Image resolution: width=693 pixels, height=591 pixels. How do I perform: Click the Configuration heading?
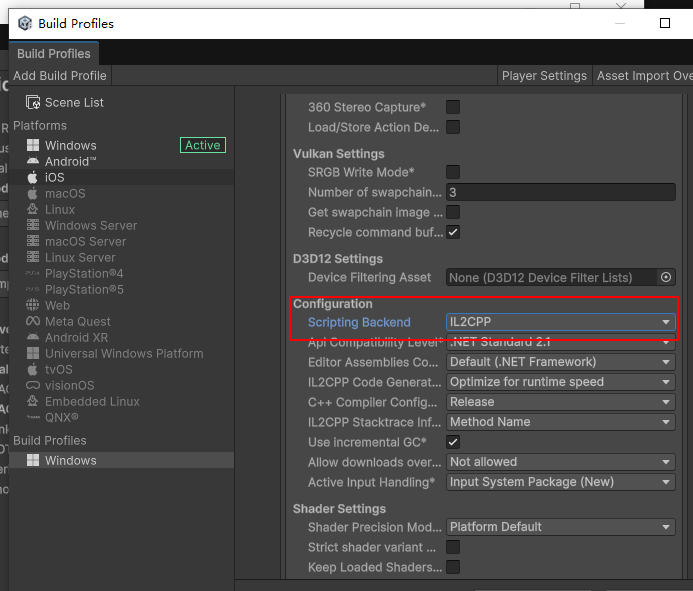point(333,304)
